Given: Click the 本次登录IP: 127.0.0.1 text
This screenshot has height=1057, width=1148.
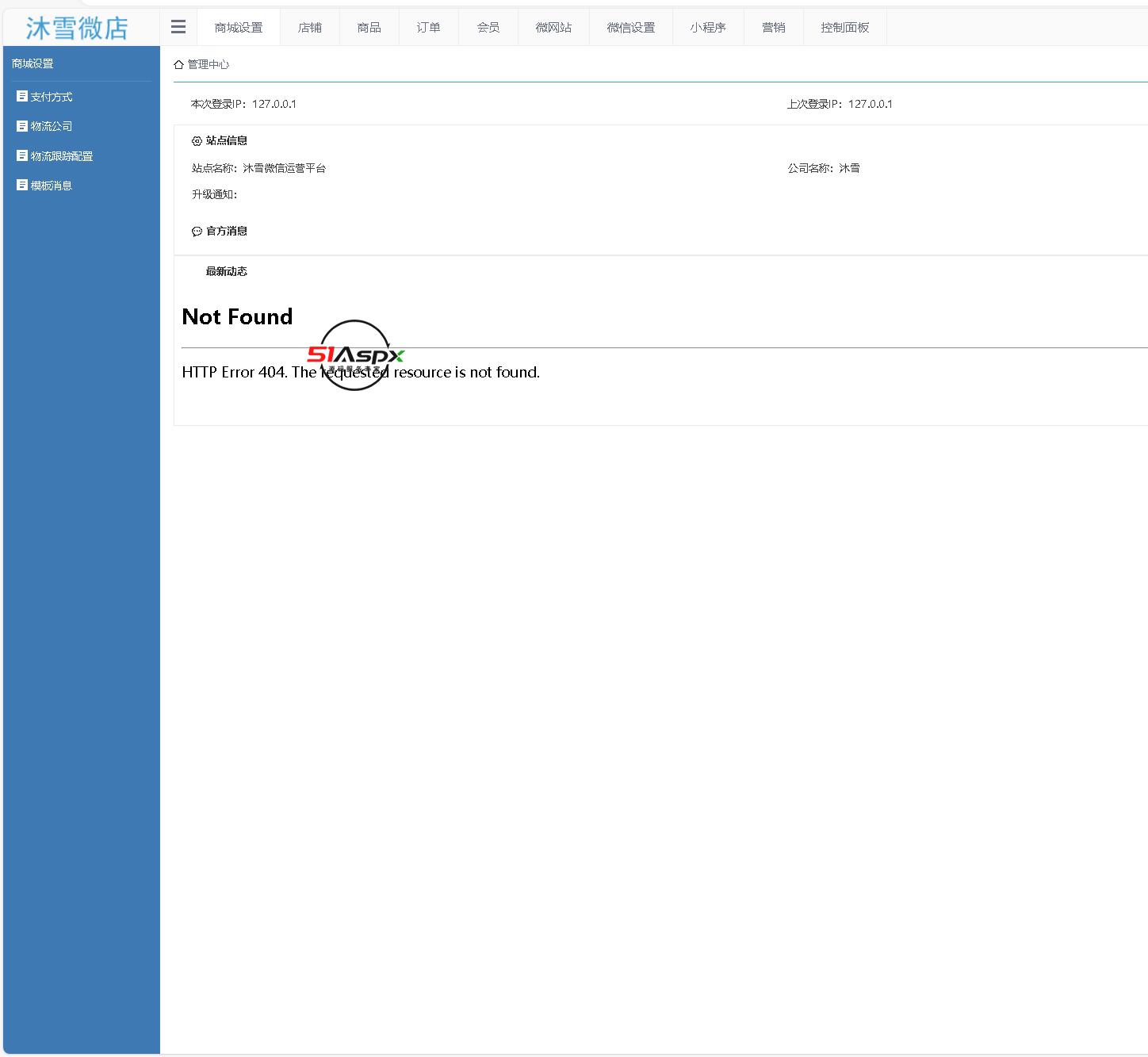Looking at the screenshot, I should click(243, 104).
